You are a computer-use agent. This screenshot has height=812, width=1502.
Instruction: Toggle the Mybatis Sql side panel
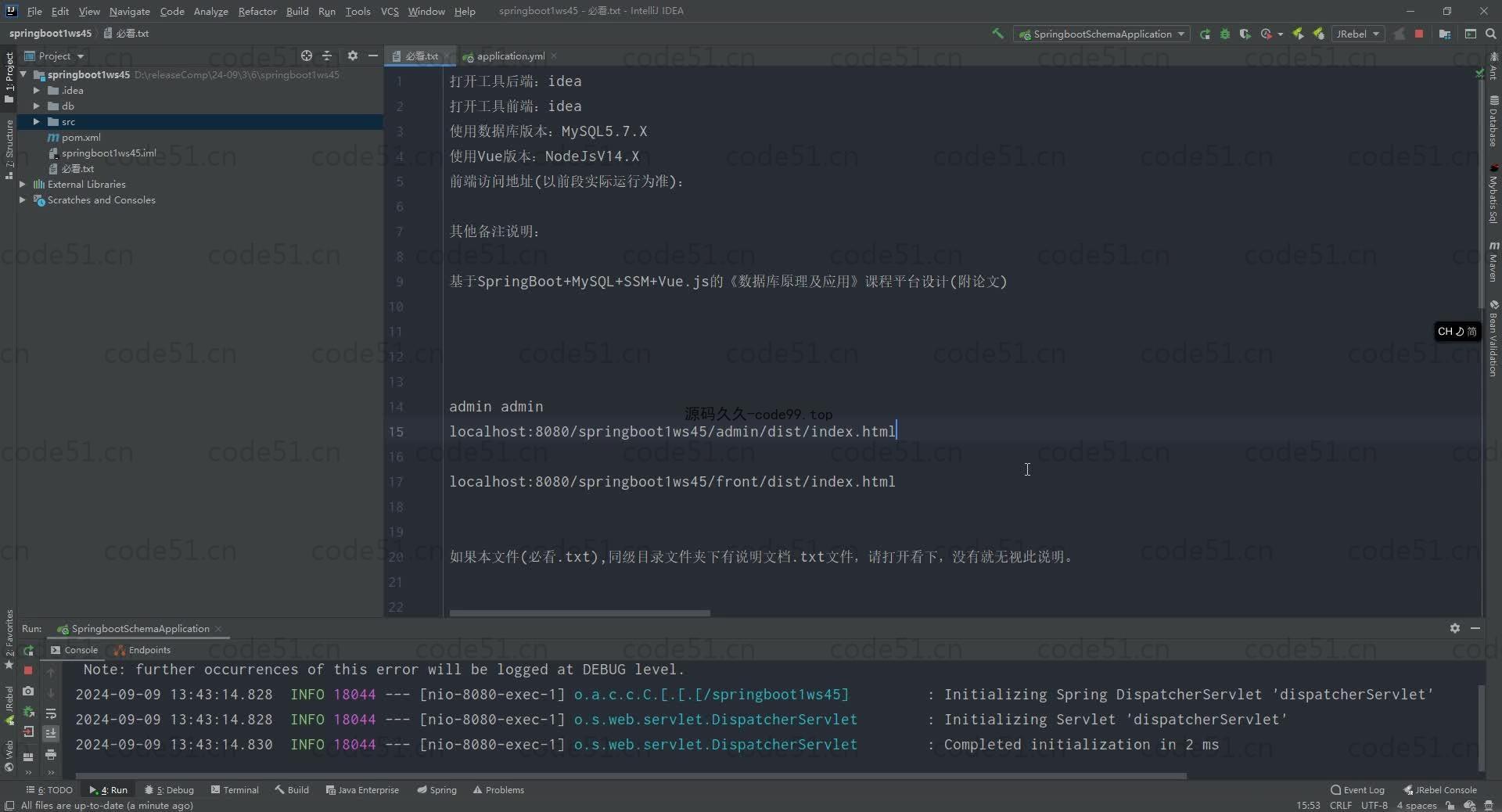[x=1493, y=193]
